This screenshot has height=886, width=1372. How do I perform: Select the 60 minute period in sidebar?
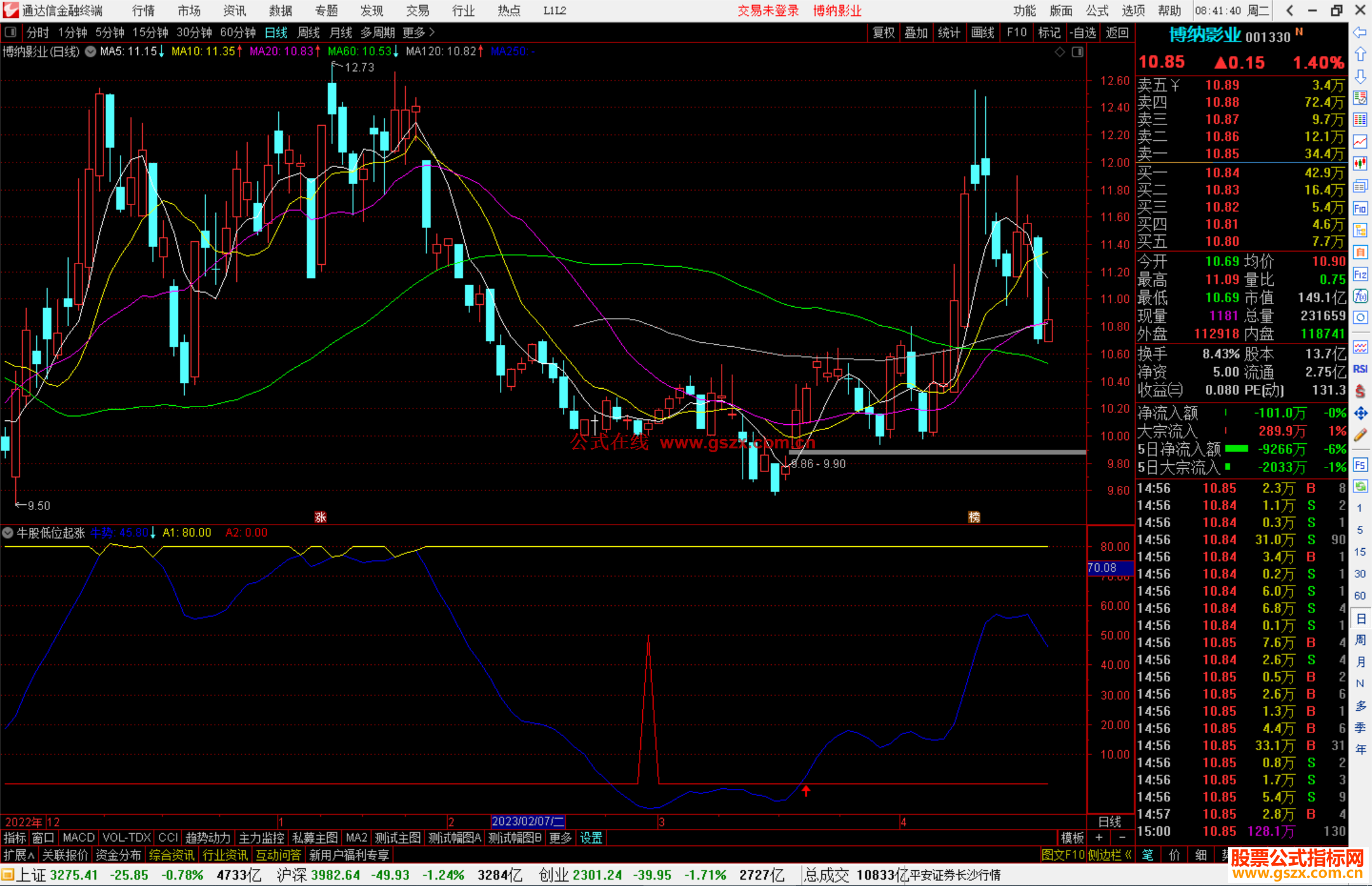pos(1360,596)
